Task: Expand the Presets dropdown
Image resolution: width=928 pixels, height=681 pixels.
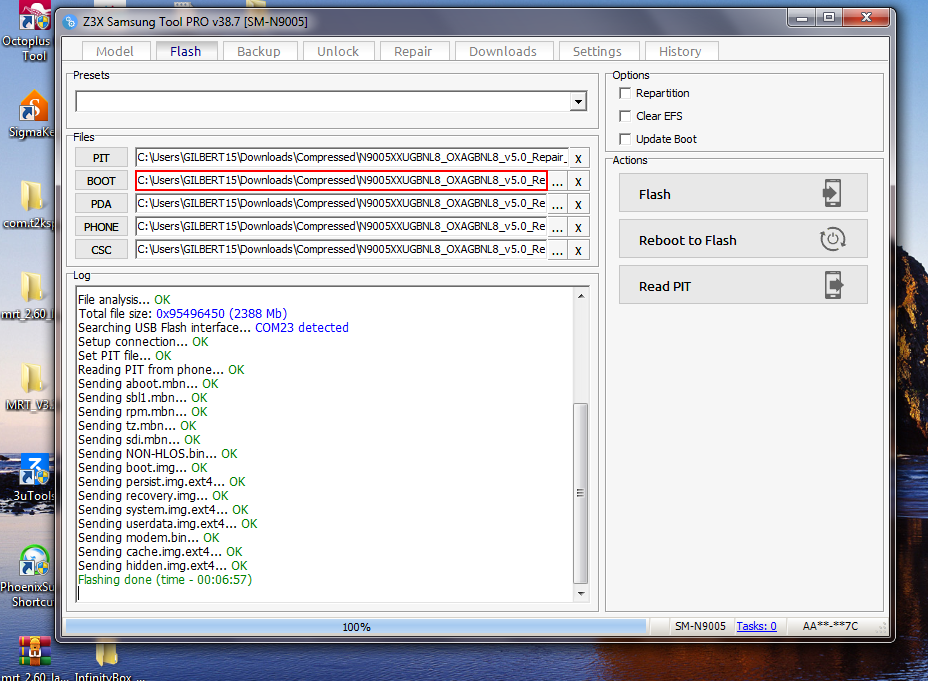Action: [x=578, y=102]
